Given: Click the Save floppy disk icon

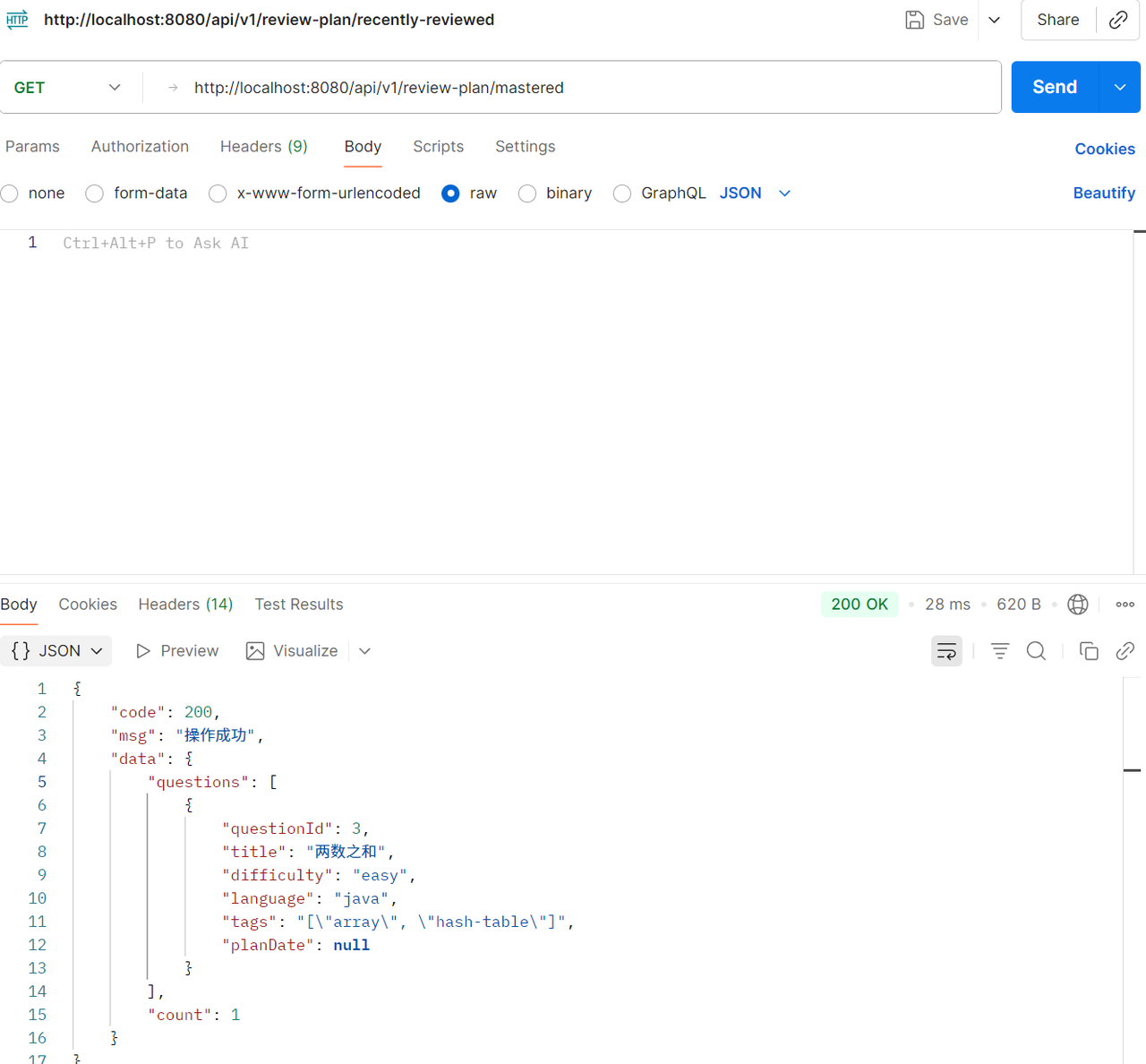Looking at the screenshot, I should pos(914,20).
